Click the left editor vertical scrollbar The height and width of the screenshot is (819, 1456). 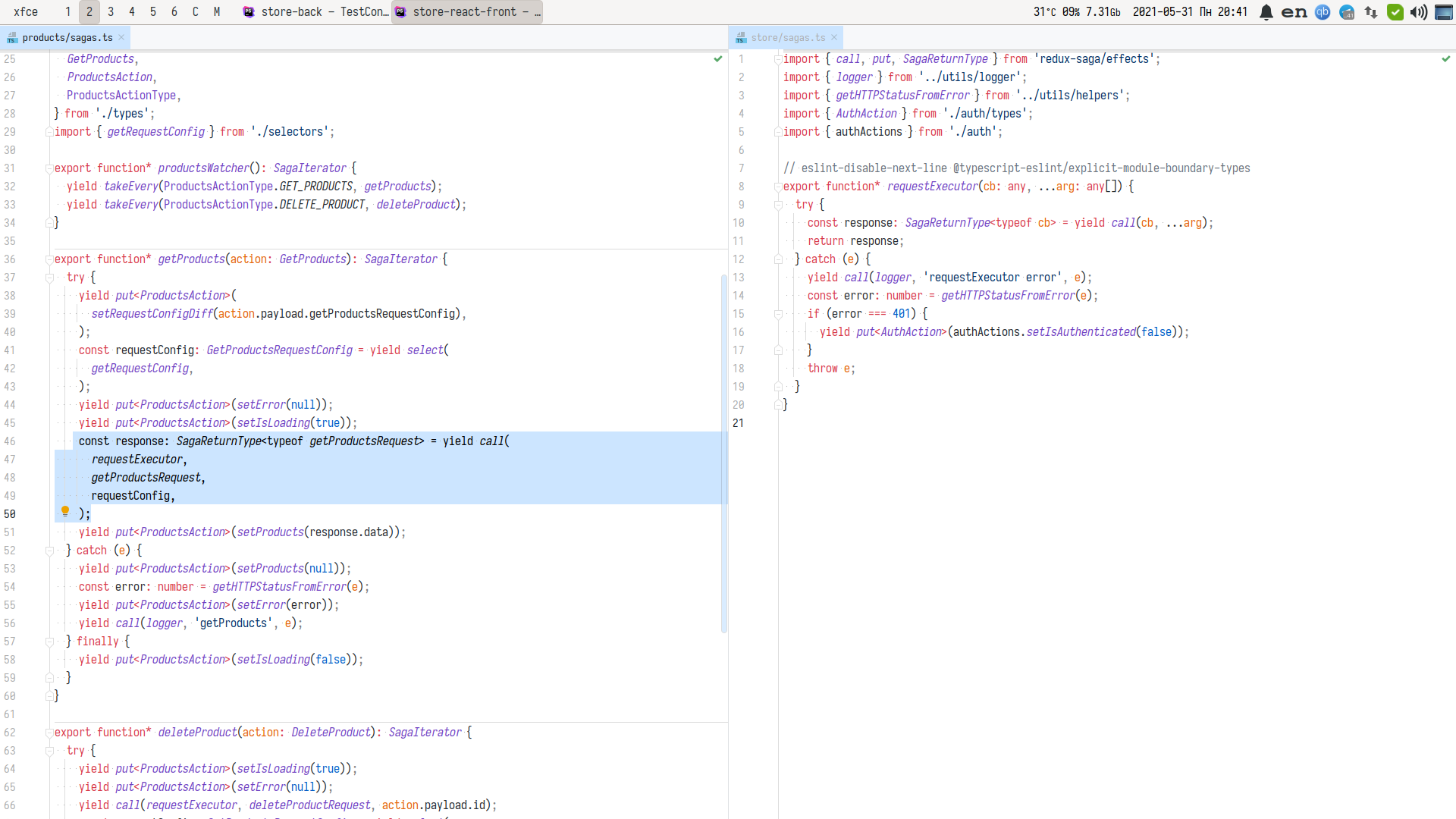(x=723, y=455)
